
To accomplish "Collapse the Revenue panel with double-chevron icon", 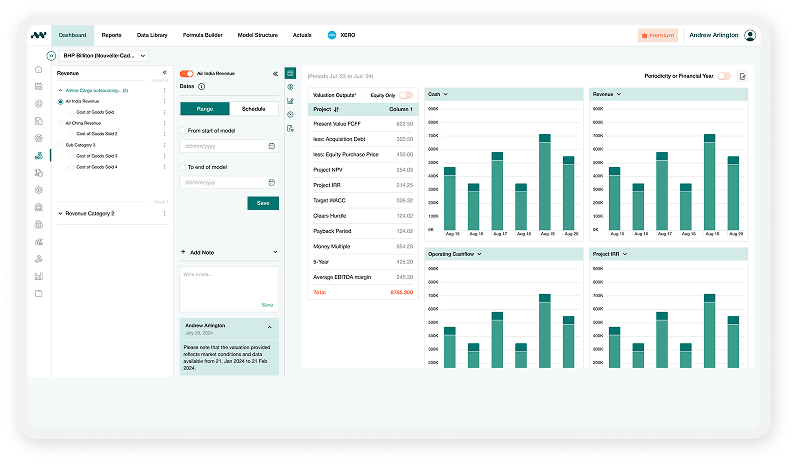I will click(164, 73).
